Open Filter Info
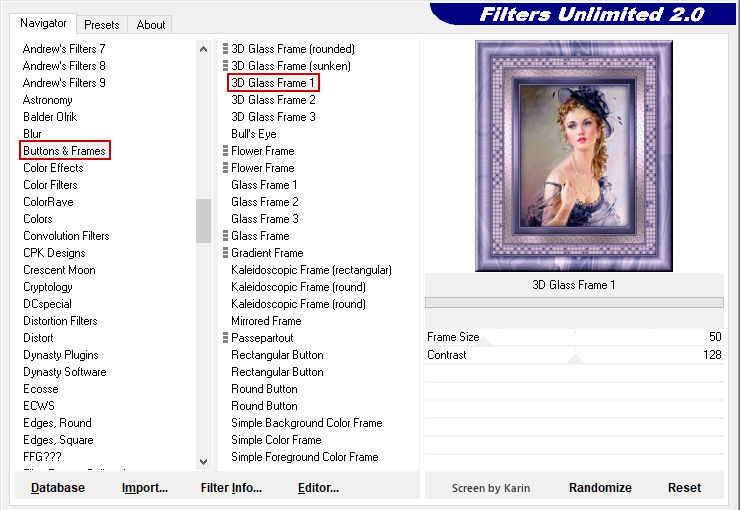 tap(231, 488)
